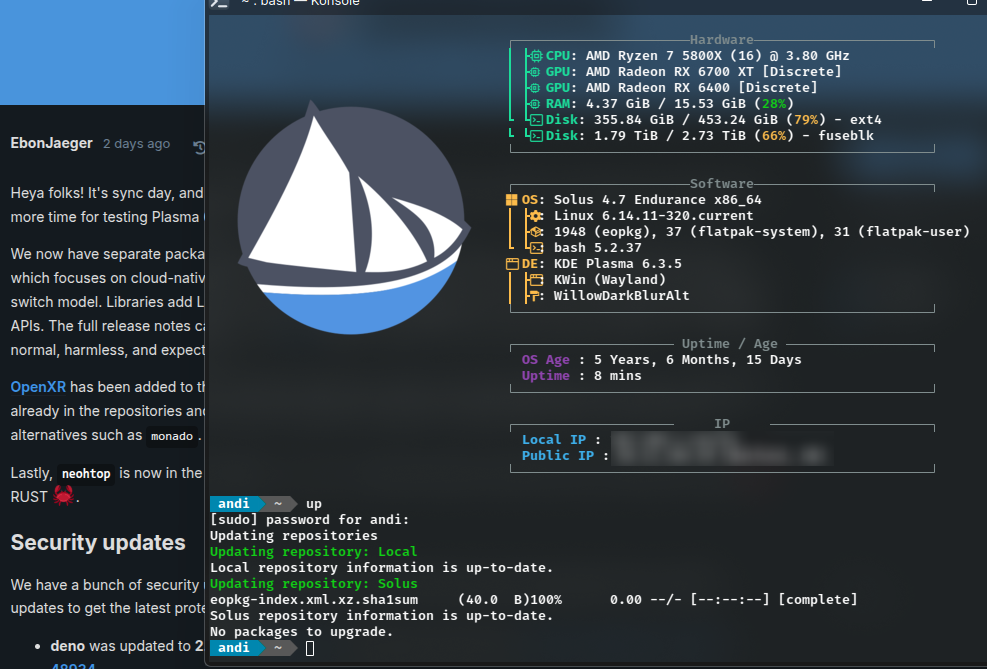This screenshot has height=669, width=987.
Task: Click 'Solus repository information is up-to-date.' line
Action: coord(381,616)
